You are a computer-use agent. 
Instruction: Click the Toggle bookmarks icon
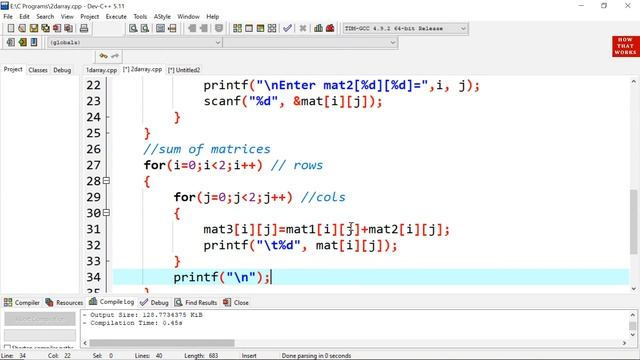(x=22, y=42)
